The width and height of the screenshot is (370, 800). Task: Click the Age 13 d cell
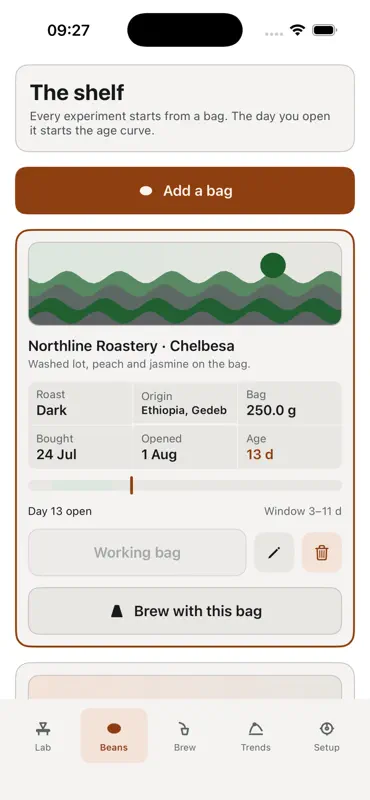289,447
